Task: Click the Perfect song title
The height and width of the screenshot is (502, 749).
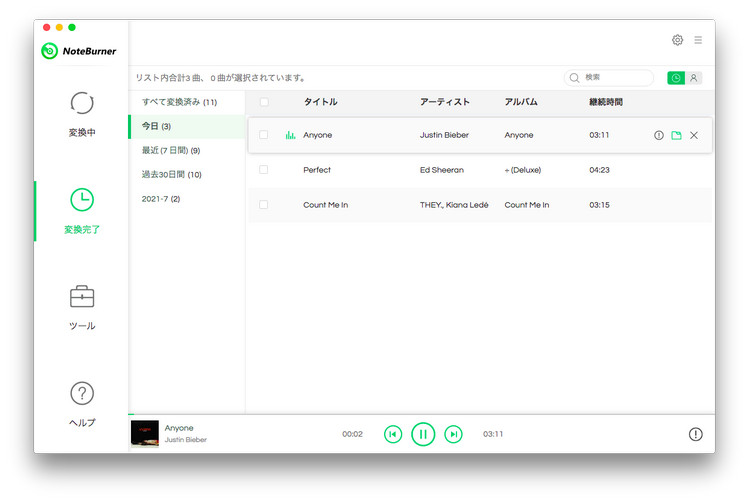Action: [317, 170]
